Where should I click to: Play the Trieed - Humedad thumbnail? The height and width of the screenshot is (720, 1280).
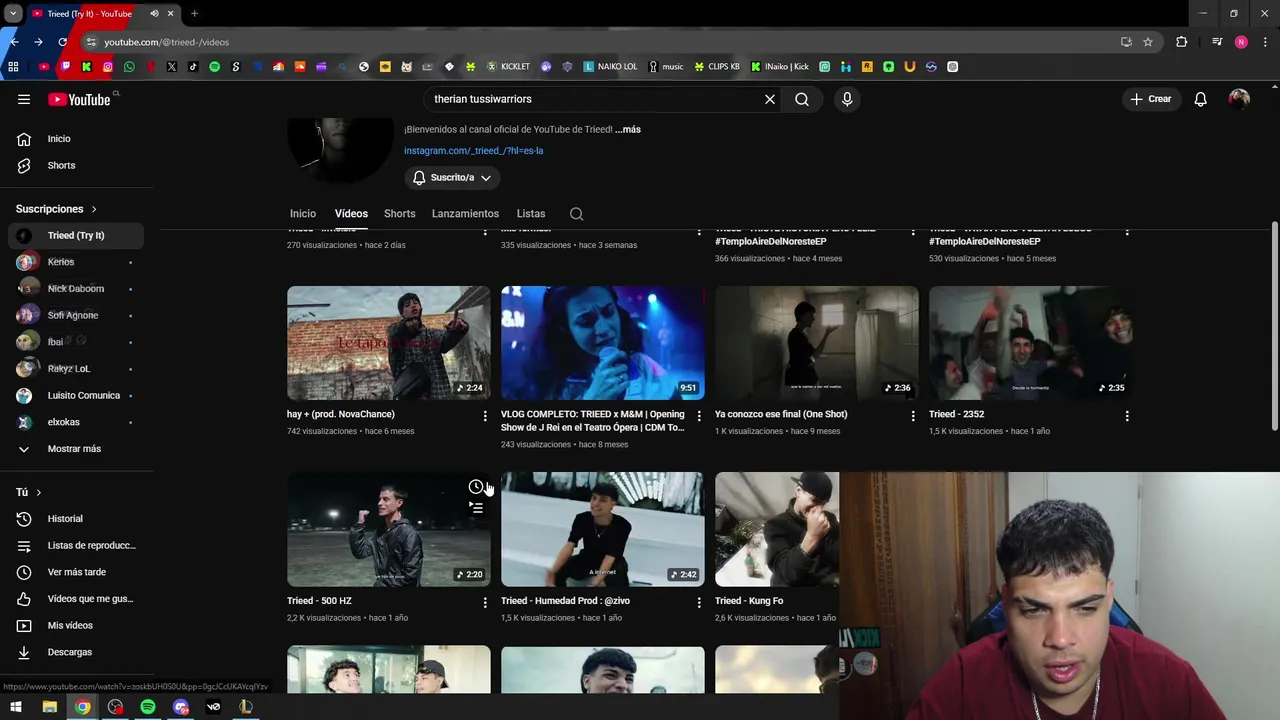[603, 530]
